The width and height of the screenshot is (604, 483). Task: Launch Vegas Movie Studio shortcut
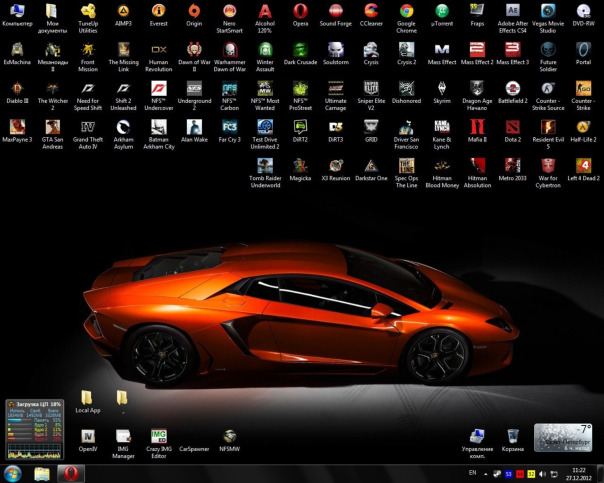547,11
